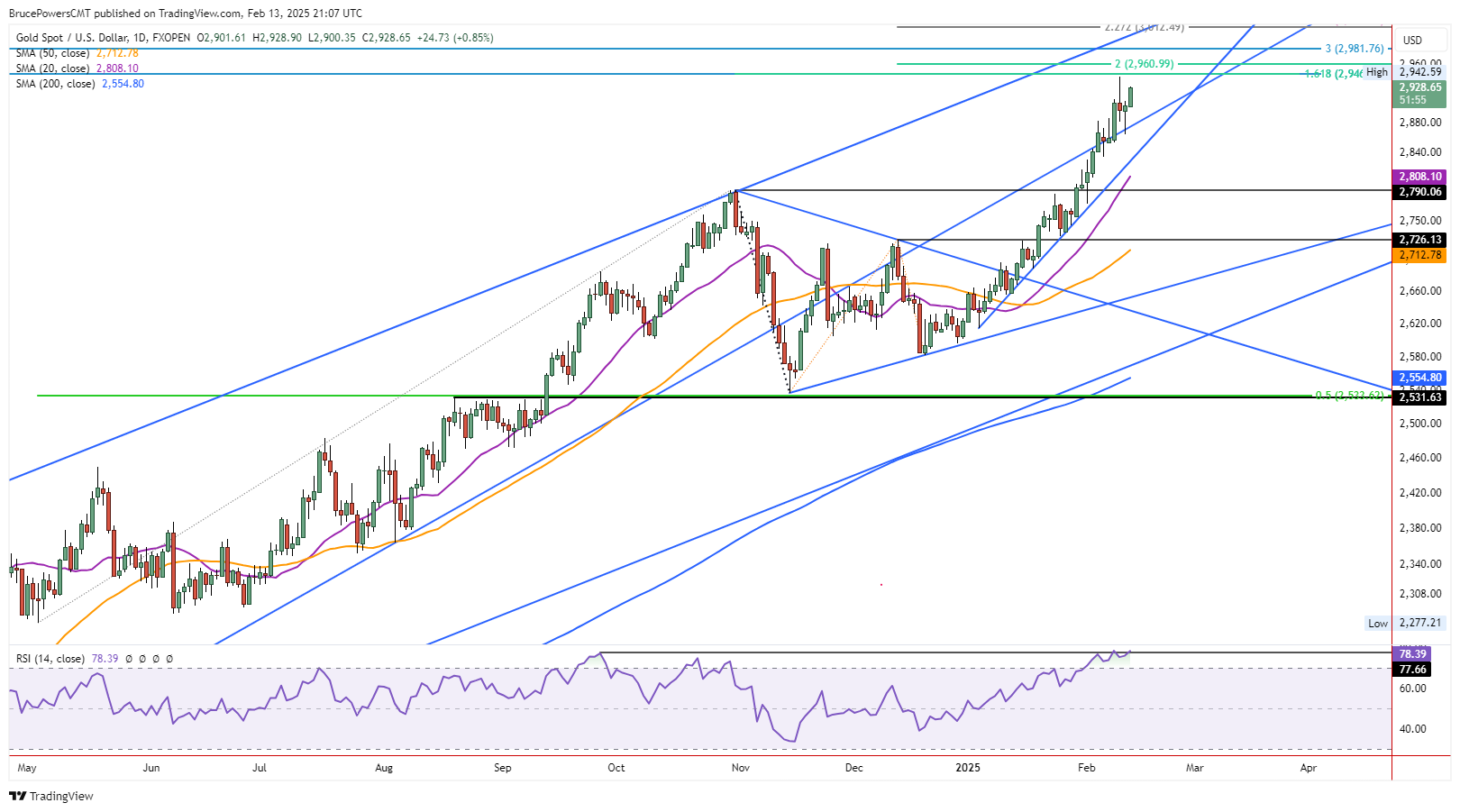Click Apr on the time axis
Viewport: 1460px width, 812px height.
tap(1309, 768)
